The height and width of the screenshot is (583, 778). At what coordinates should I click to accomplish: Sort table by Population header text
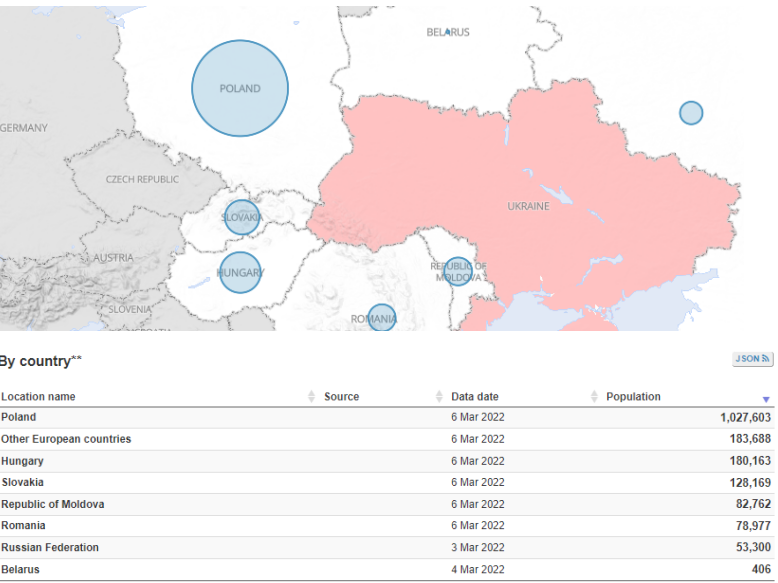(633, 397)
